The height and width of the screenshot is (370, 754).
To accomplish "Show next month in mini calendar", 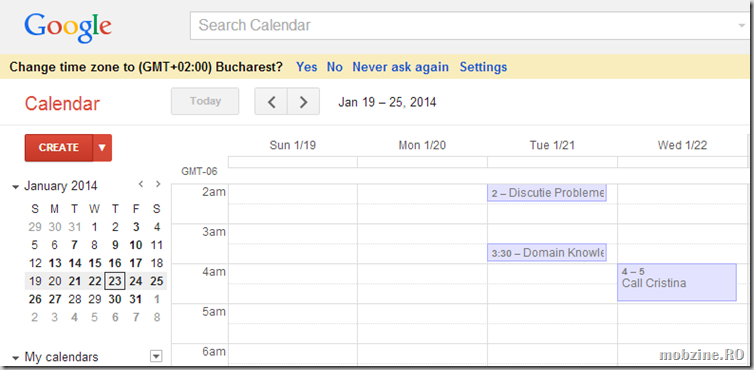I will click(x=158, y=183).
